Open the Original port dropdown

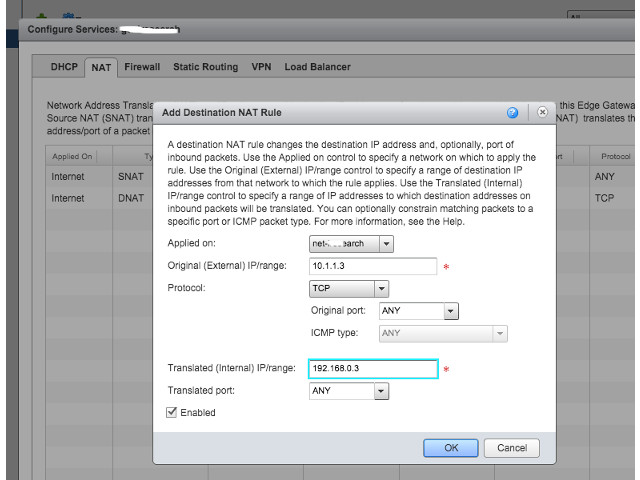click(x=450, y=311)
